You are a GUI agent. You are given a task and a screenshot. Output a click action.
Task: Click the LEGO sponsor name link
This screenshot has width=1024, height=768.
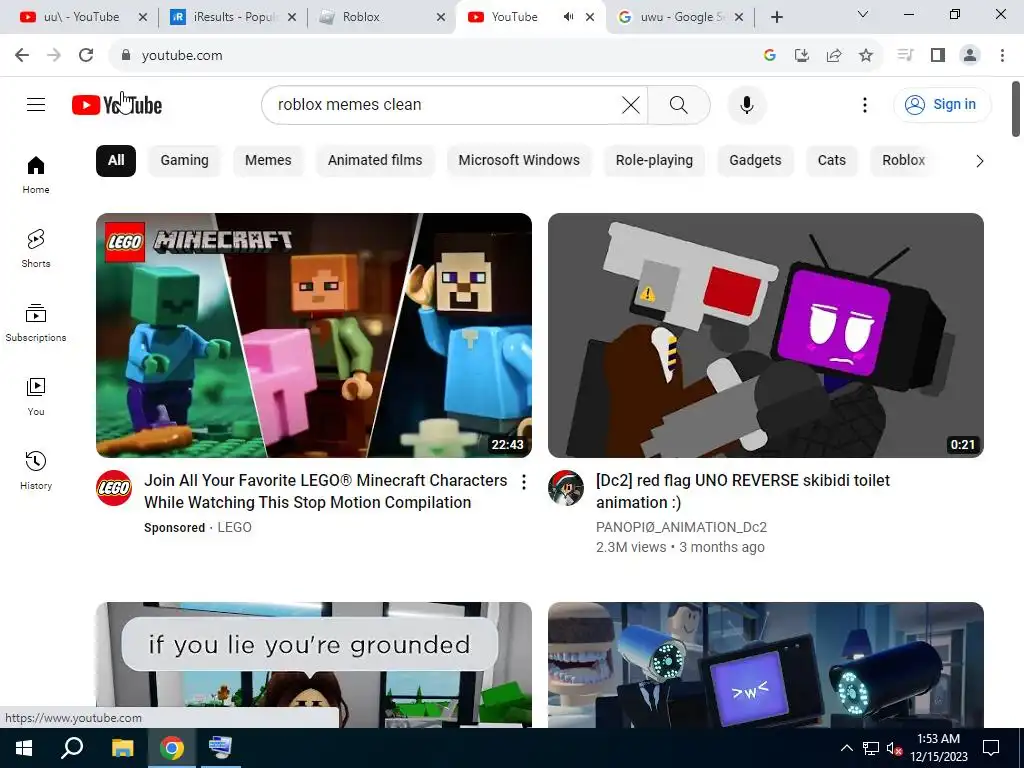(234, 527)
